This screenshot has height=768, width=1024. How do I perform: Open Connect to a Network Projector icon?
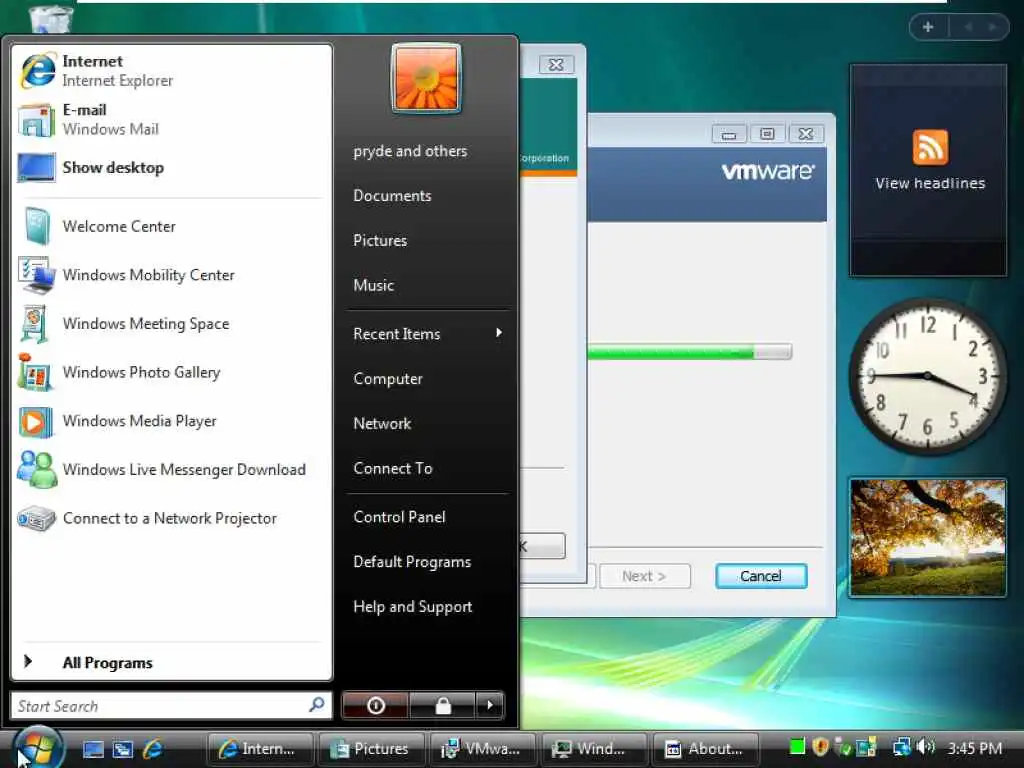click(37, 519)
